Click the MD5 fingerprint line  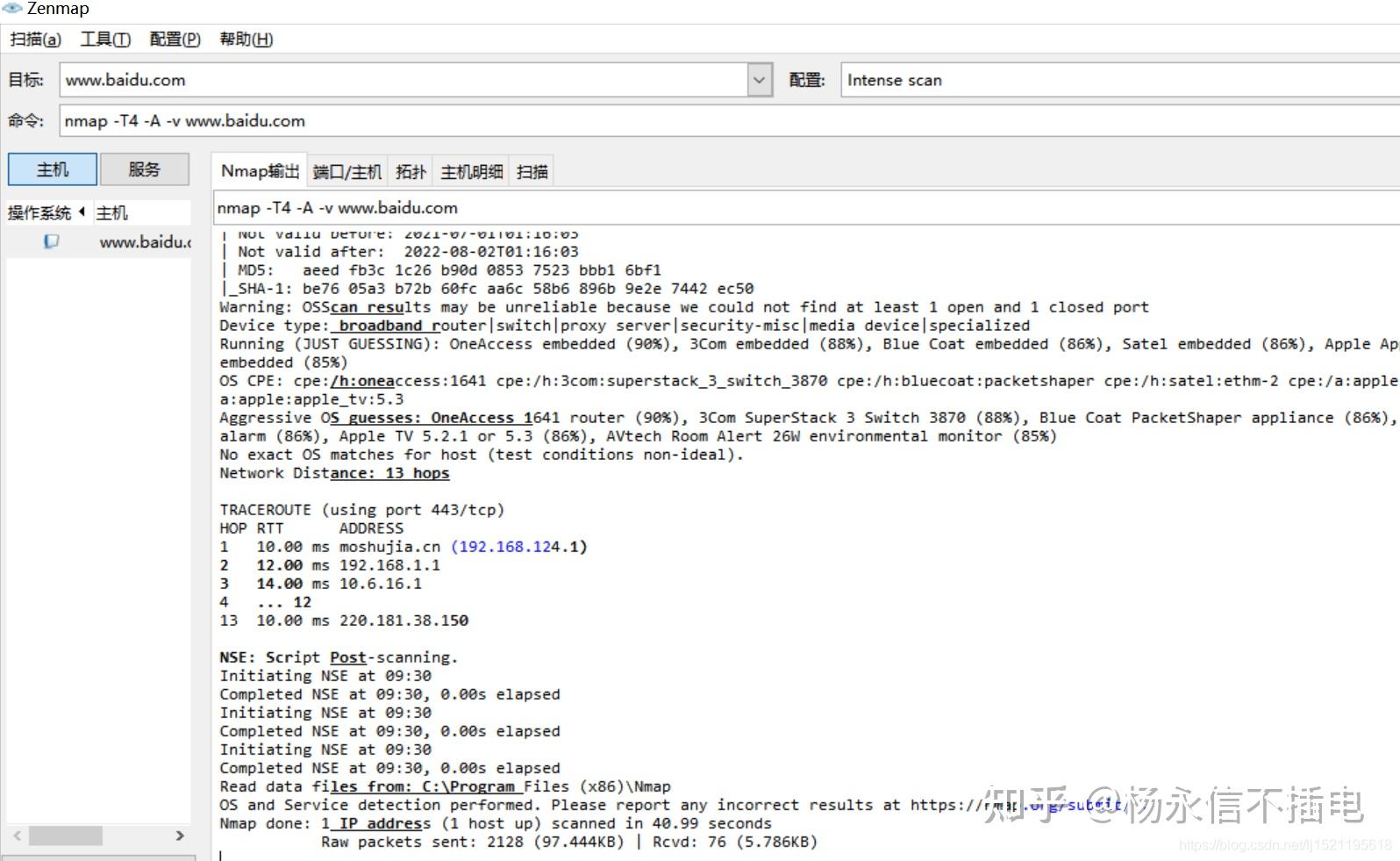point(442,270)
